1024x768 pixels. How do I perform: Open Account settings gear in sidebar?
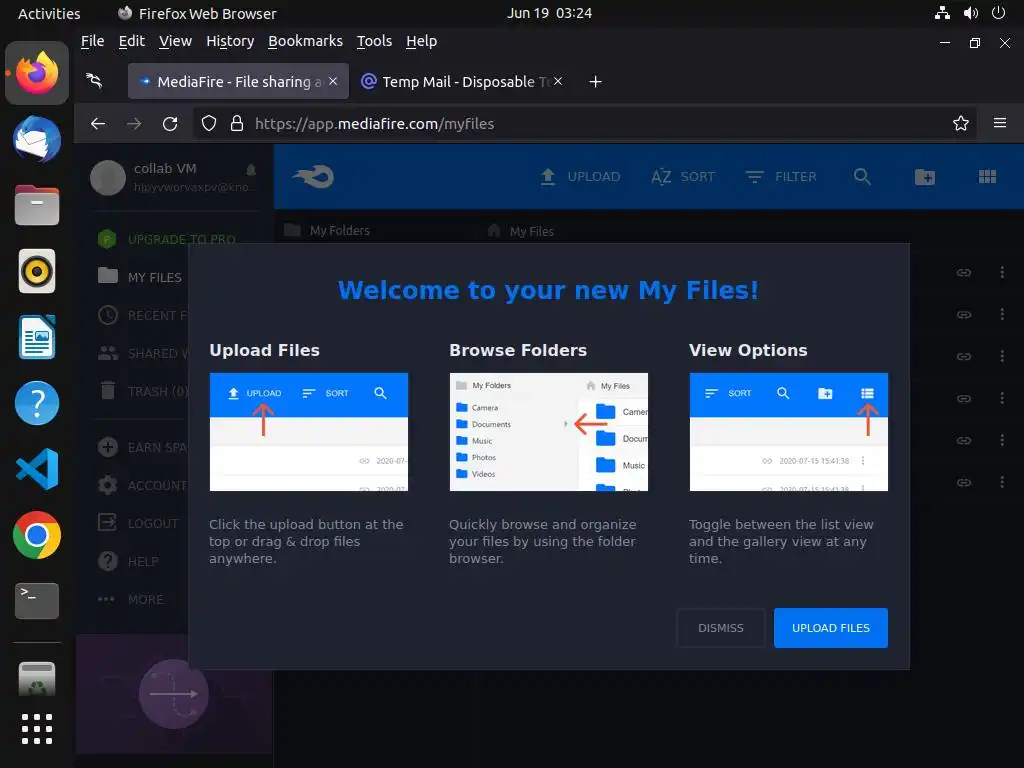click(108, 485)
